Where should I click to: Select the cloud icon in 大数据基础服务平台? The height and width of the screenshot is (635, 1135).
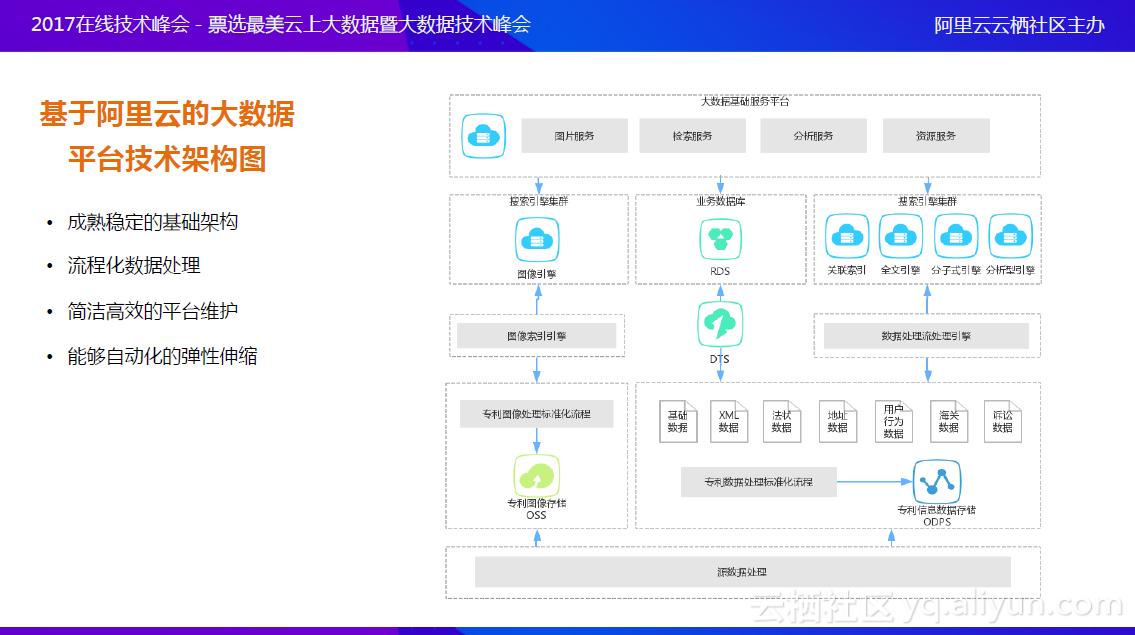click(482, 135)
